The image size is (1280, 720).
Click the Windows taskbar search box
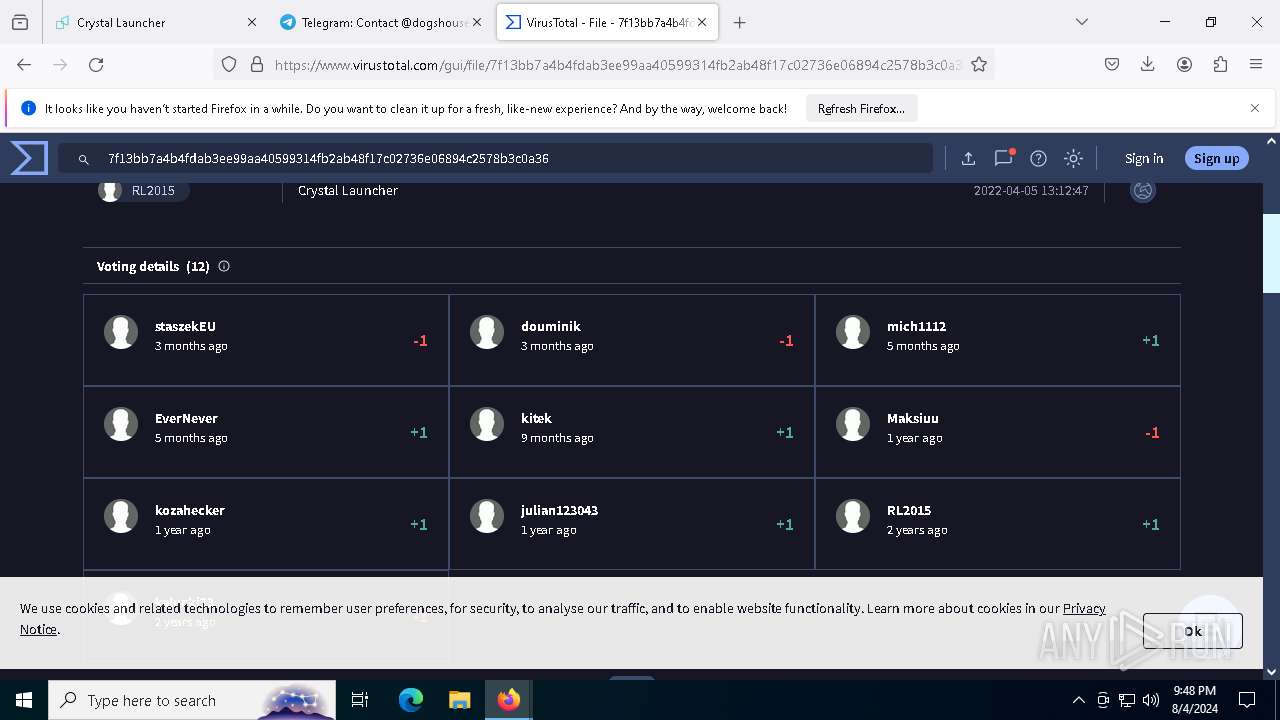coord(192,700)
